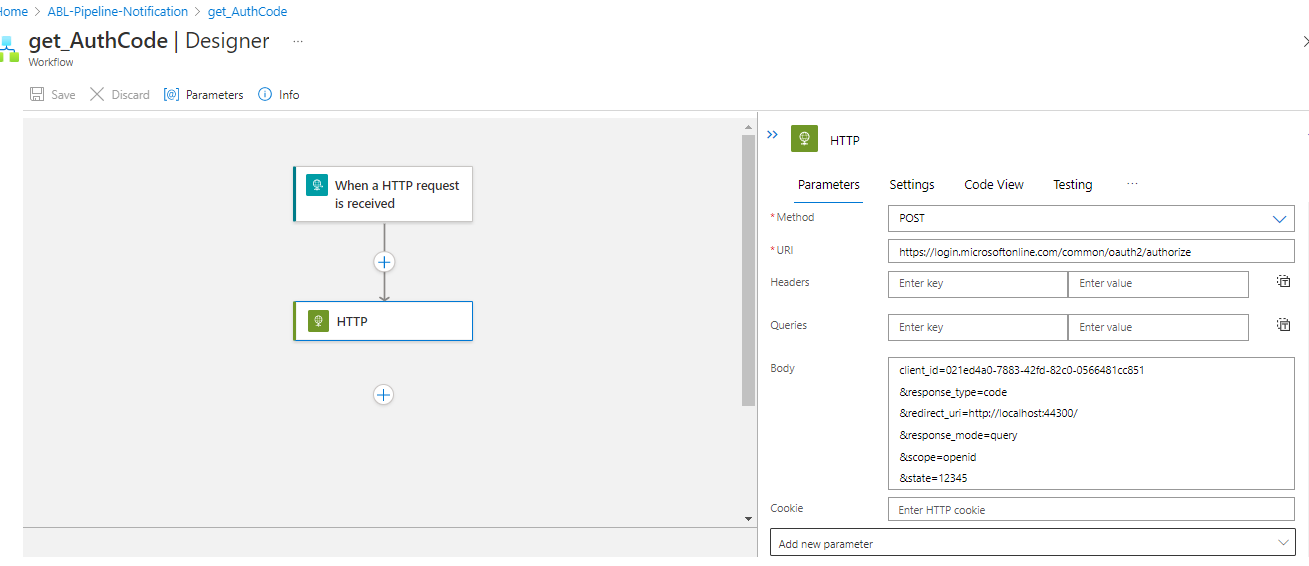
Task: Click the Save label
Action: pyautogui.click(x=63, y=95)
